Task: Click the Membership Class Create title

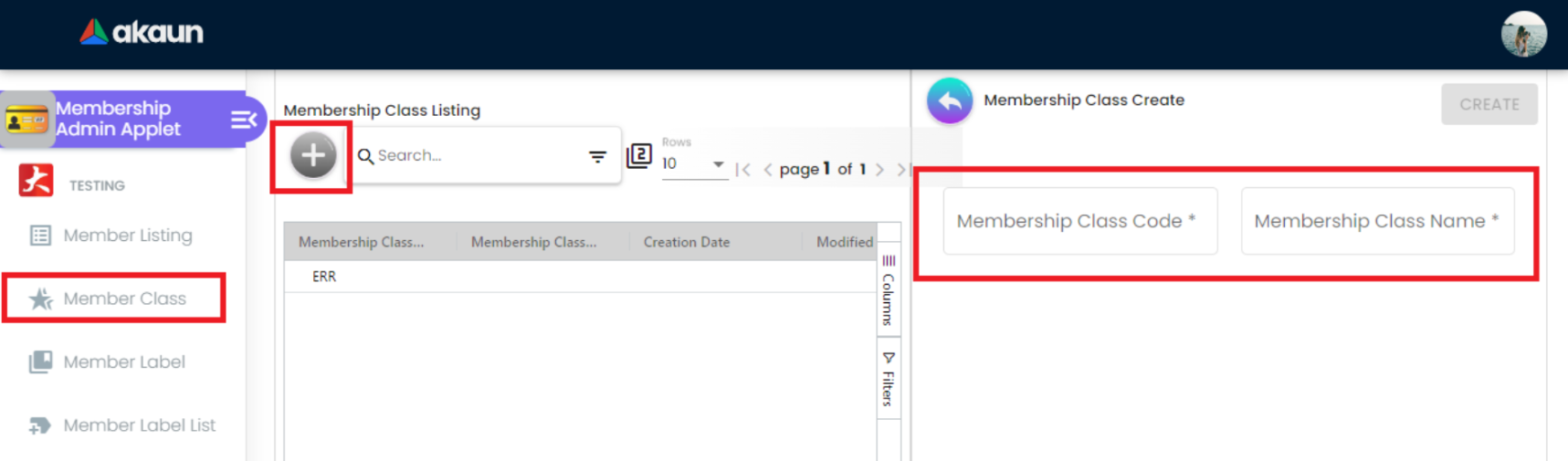Action: pos(1084,100)
